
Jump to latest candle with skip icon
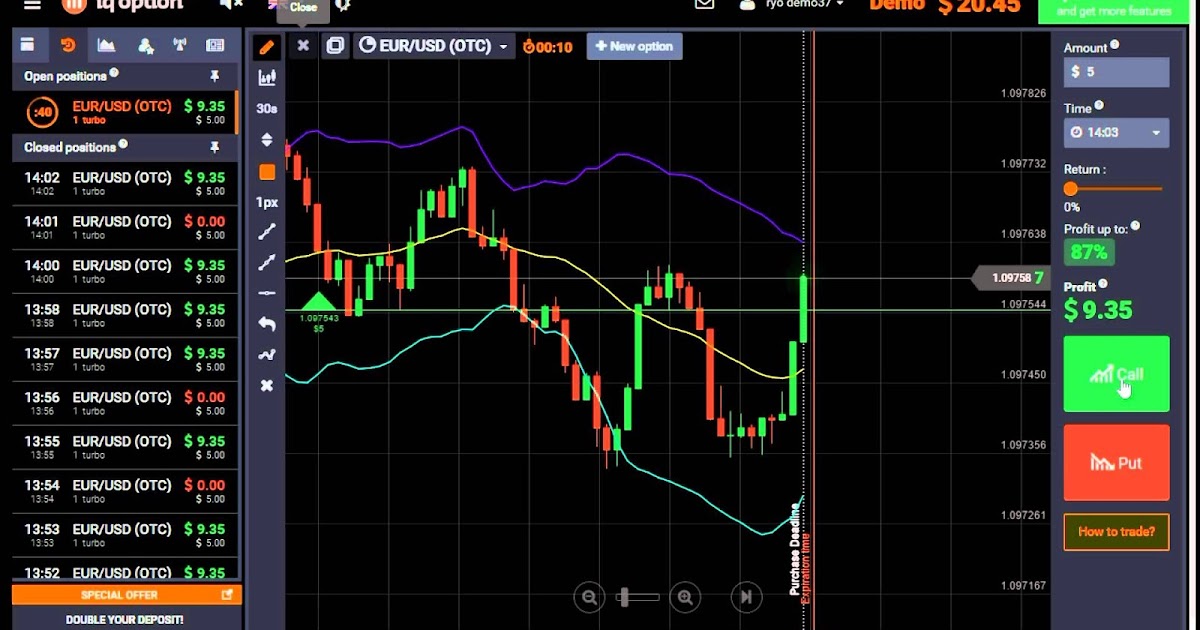746,598
